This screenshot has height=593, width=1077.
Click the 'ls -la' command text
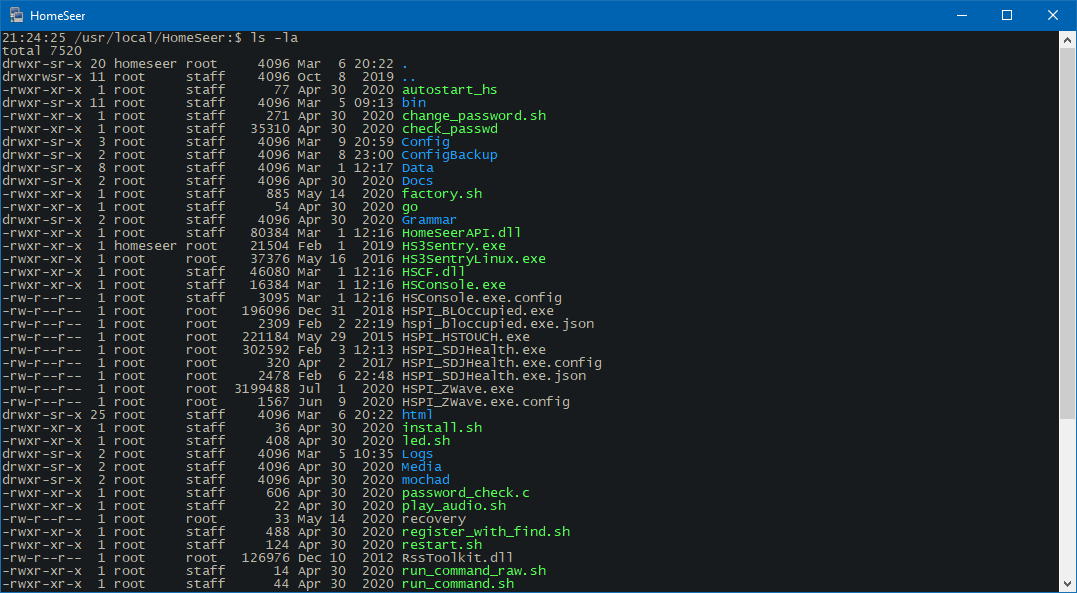[274, 37]
